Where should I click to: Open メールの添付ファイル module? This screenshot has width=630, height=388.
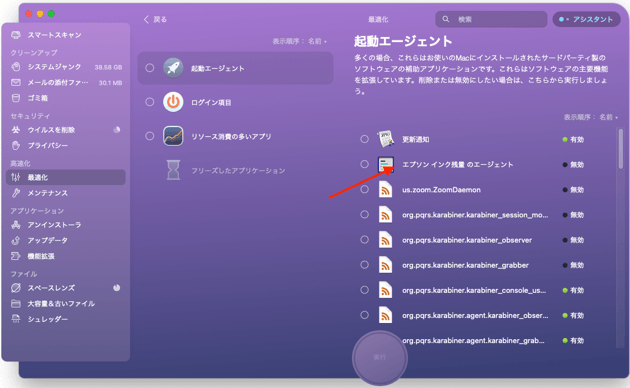(57, 82)
